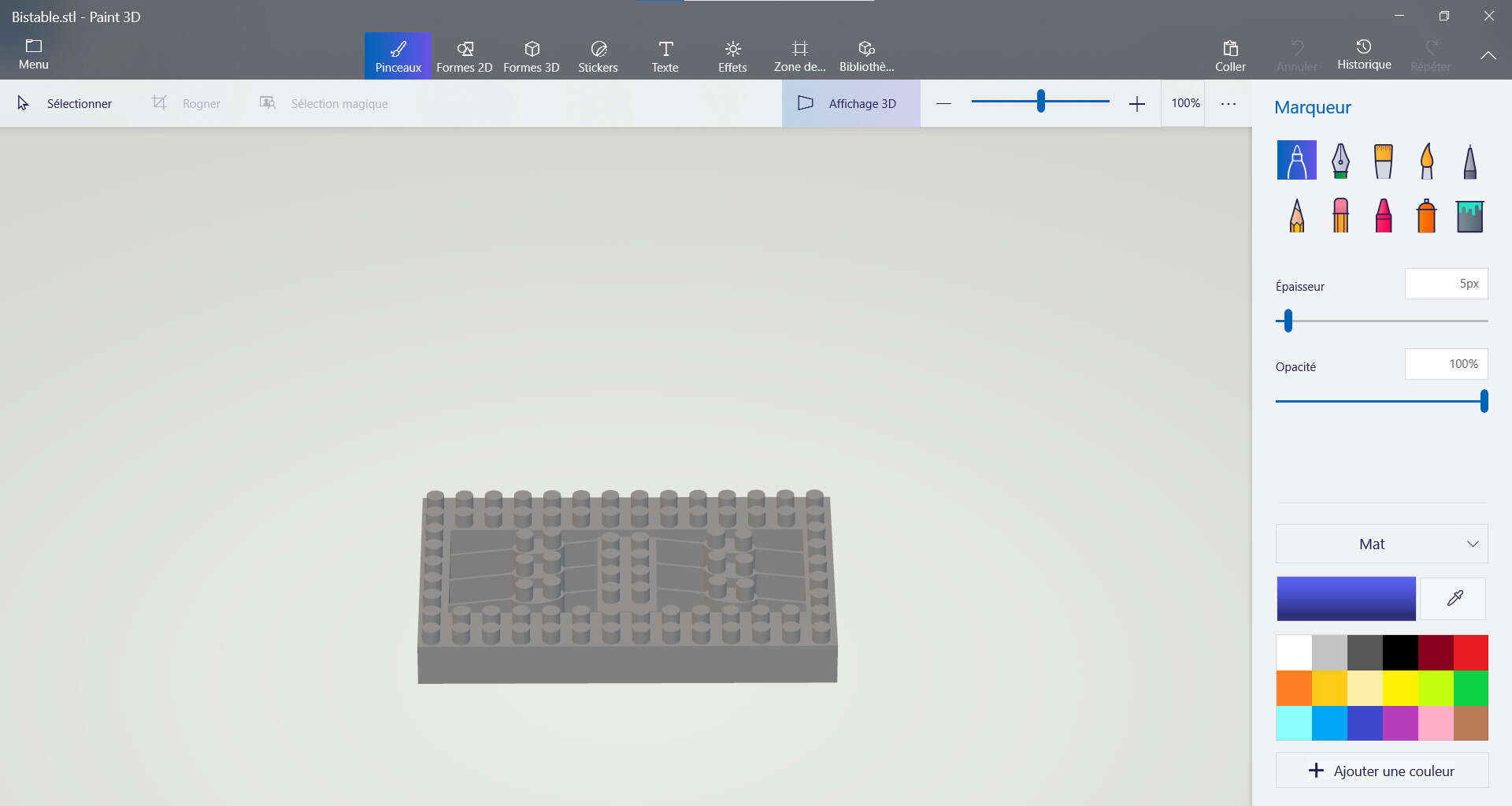Select the dark gray color swatch
The height and width of the screenshot is (806, 1512).
pos(1365,652)
